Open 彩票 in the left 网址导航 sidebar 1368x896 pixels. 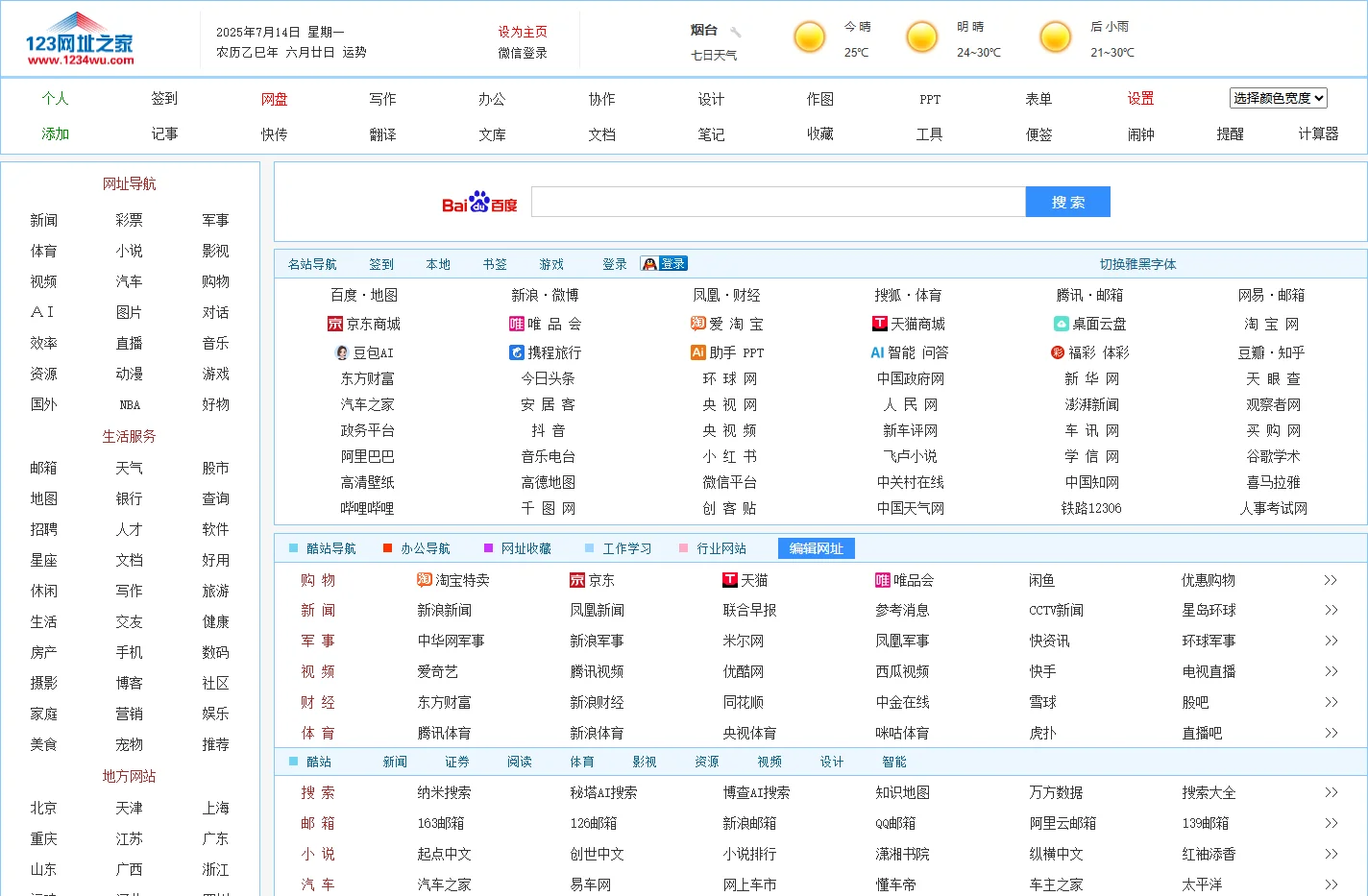point(129,220)
